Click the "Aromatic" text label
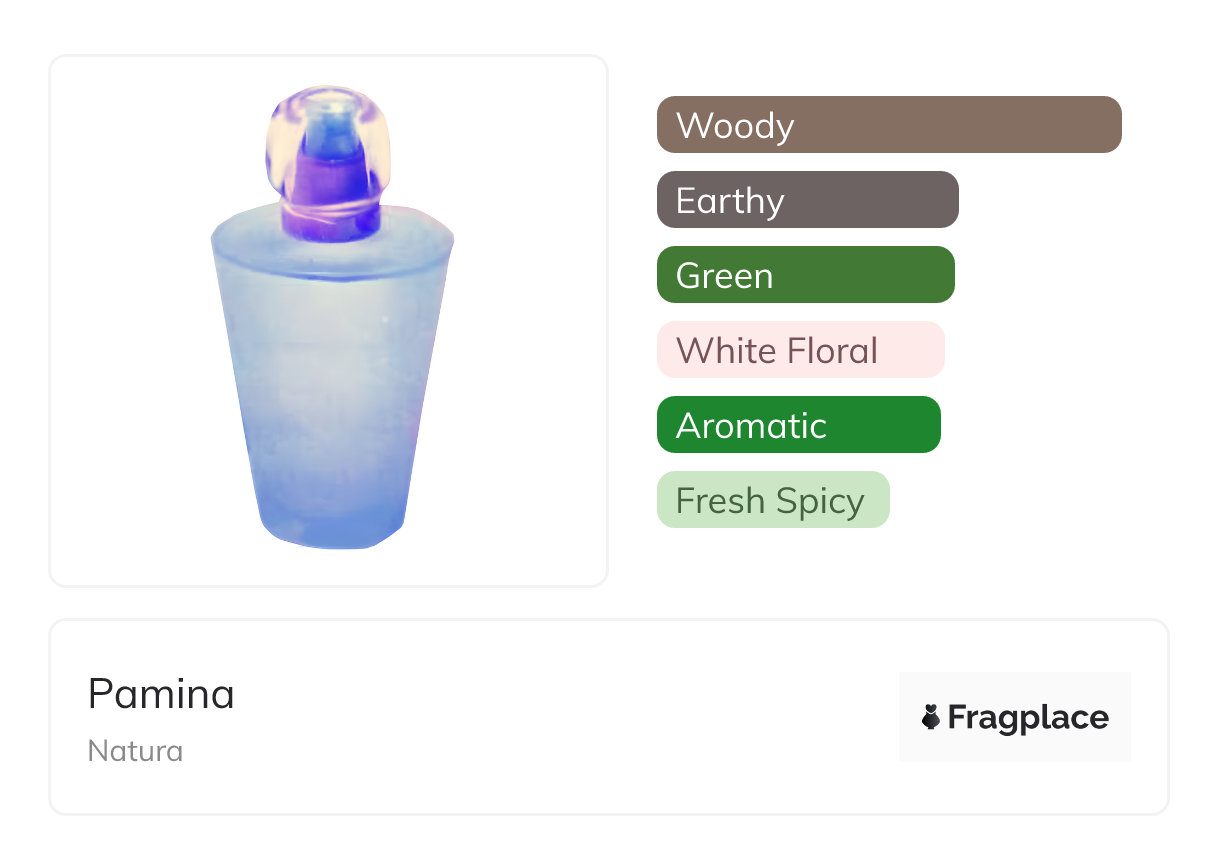The image size is (1218, 864). [x=751, y=426]
